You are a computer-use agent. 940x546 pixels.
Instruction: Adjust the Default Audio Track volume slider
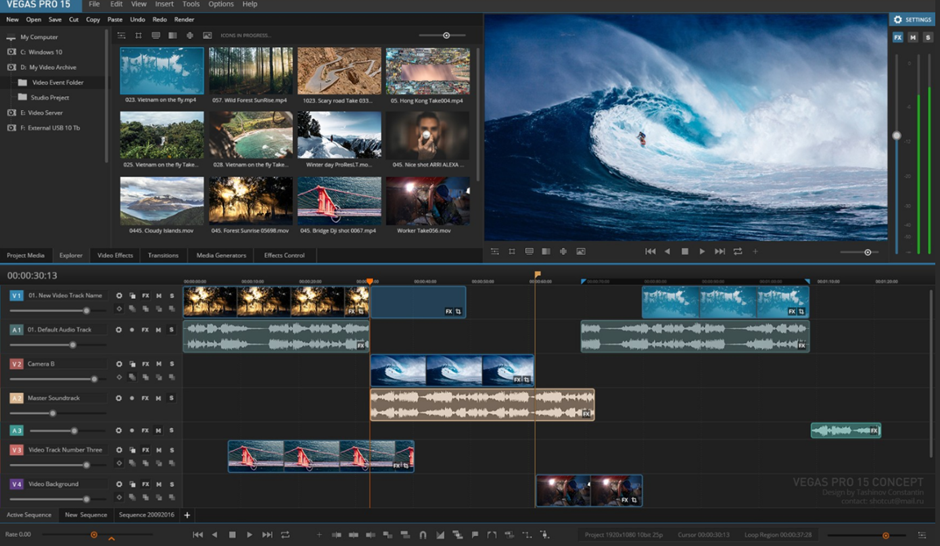(72, 345)
